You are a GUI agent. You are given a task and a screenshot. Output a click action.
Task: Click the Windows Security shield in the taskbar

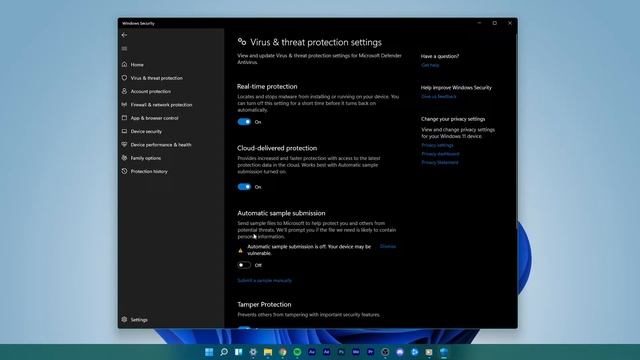point(444,352)
